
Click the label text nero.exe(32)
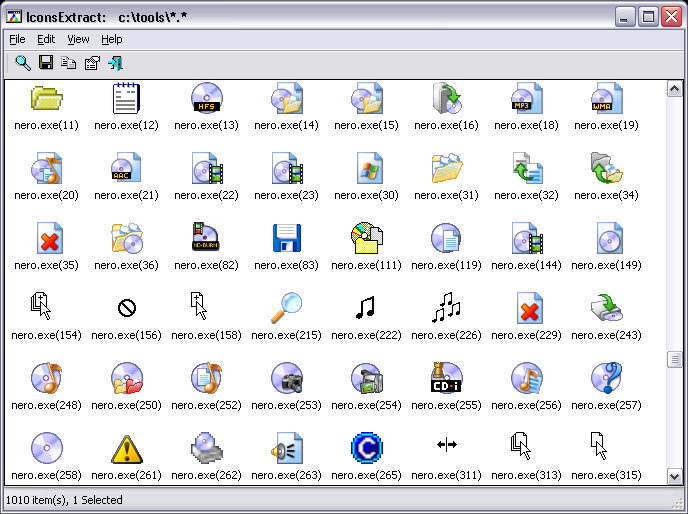click(x=527, y=195)
